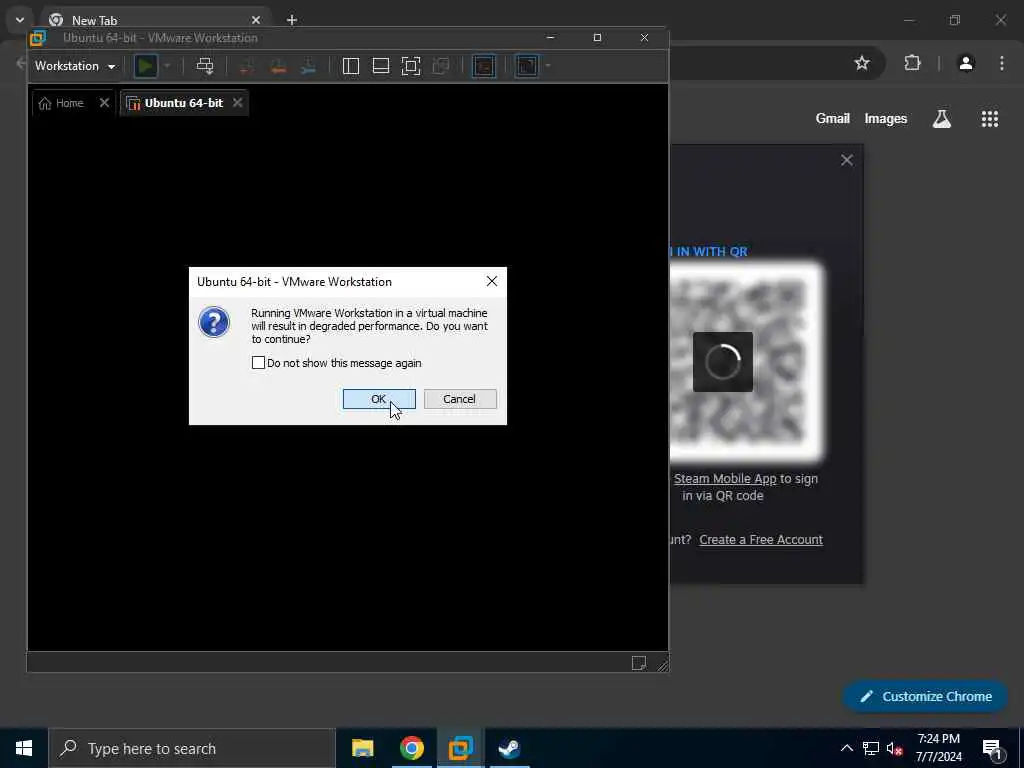Open the Google apps grid
Viewport: 1024px width, 768px height.
pyautogui.click(x=990, y=119)
